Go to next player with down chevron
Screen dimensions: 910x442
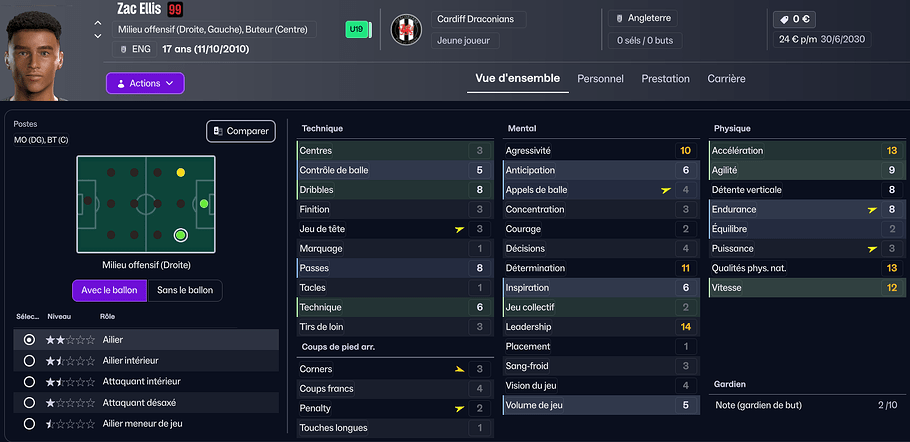98,37
